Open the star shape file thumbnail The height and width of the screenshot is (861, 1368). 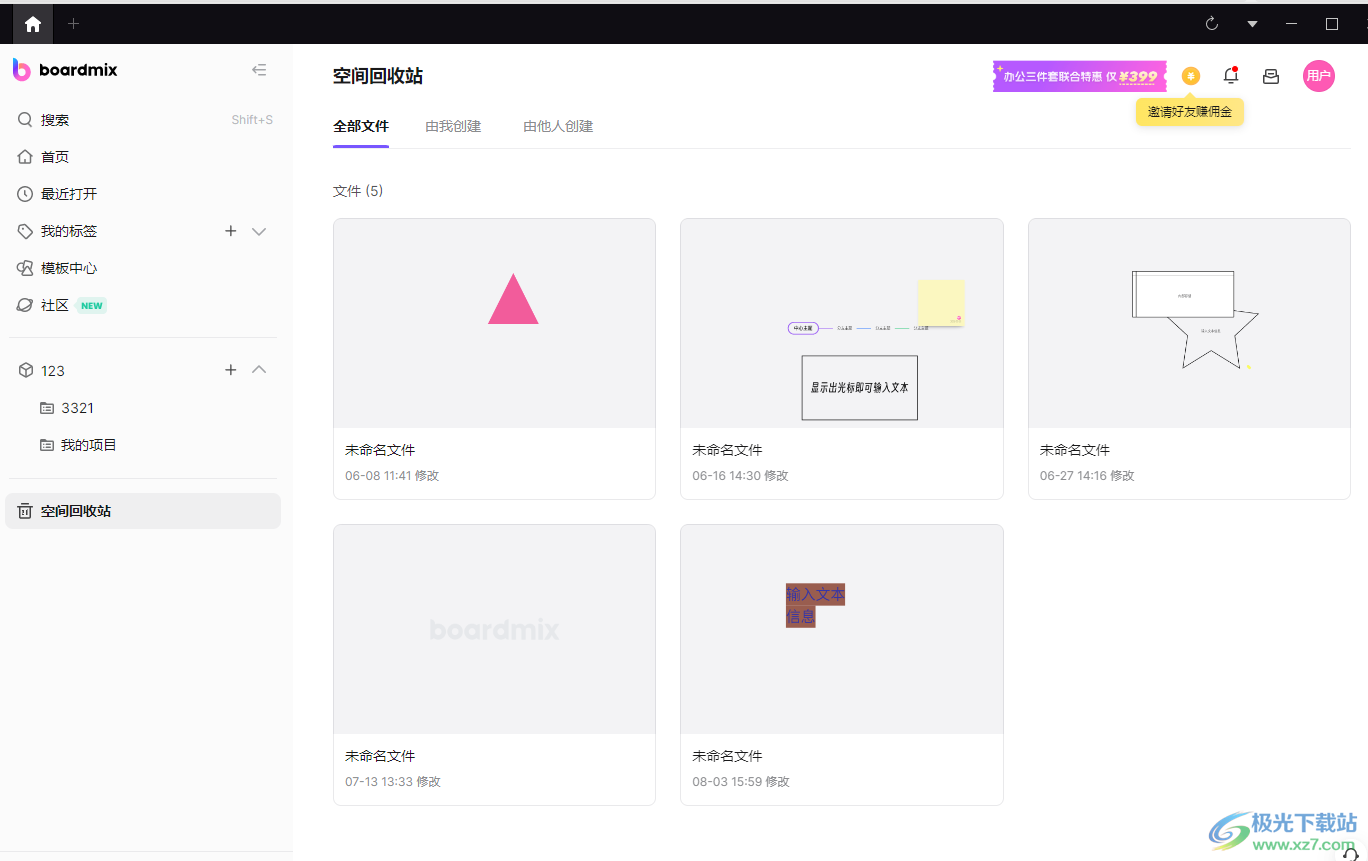click(1189, 324)
